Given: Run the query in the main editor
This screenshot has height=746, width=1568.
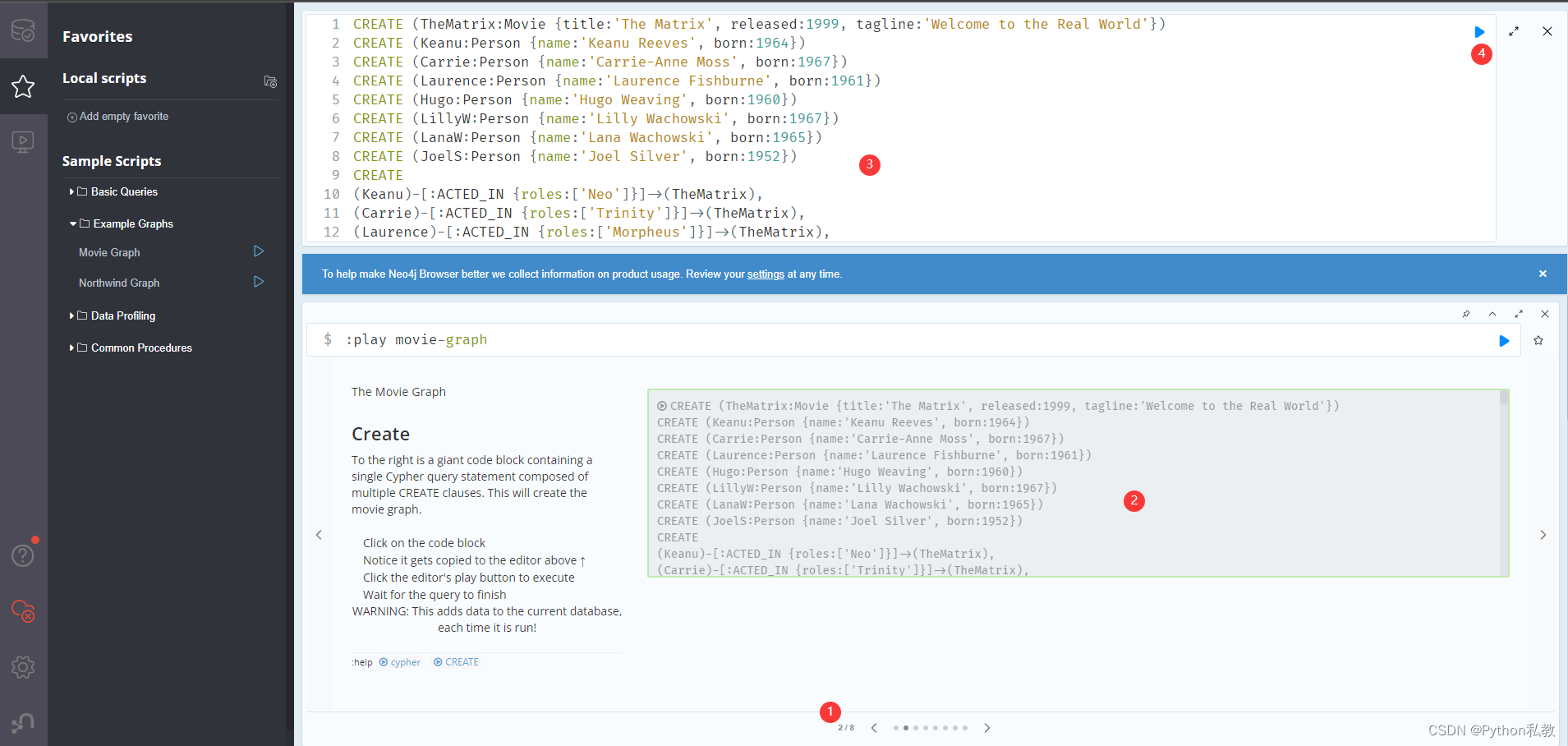Looking at the screenshot, I should click(1479, 32).
